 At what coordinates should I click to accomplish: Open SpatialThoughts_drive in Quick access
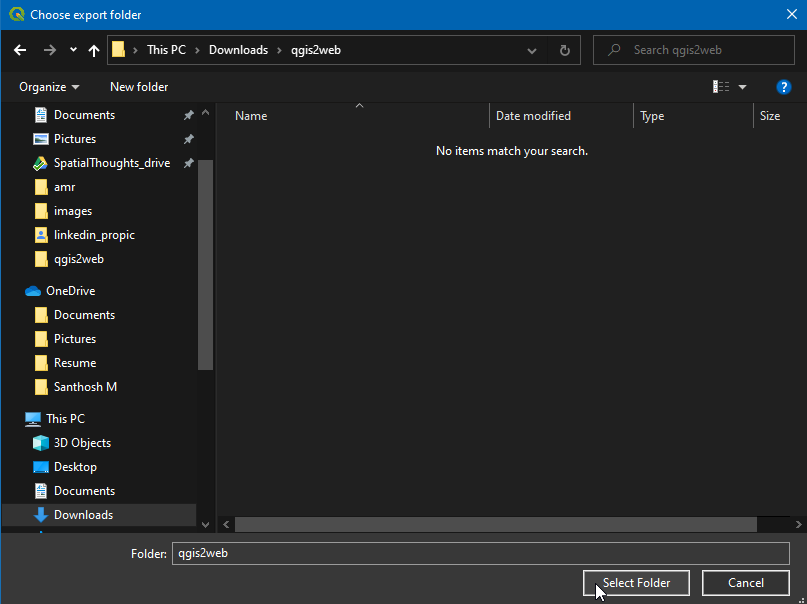[x=111, y=163]
